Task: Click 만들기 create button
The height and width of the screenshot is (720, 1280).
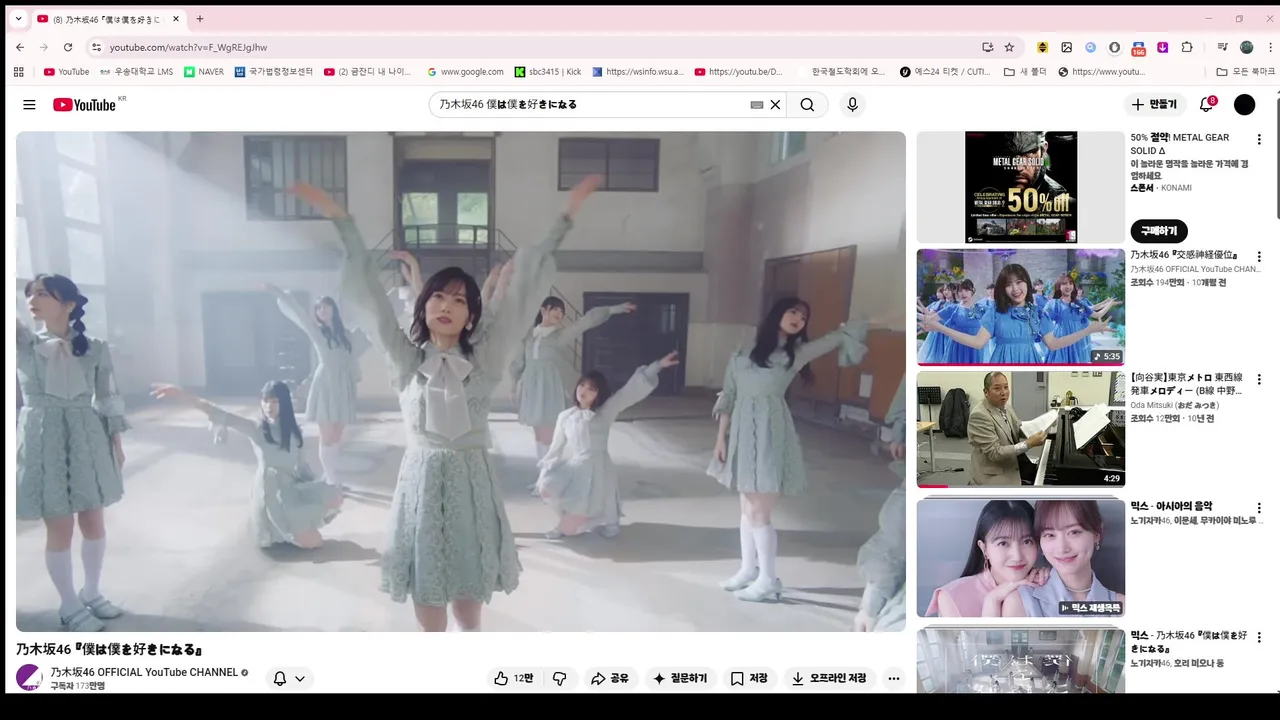Action: (1154, 105)
